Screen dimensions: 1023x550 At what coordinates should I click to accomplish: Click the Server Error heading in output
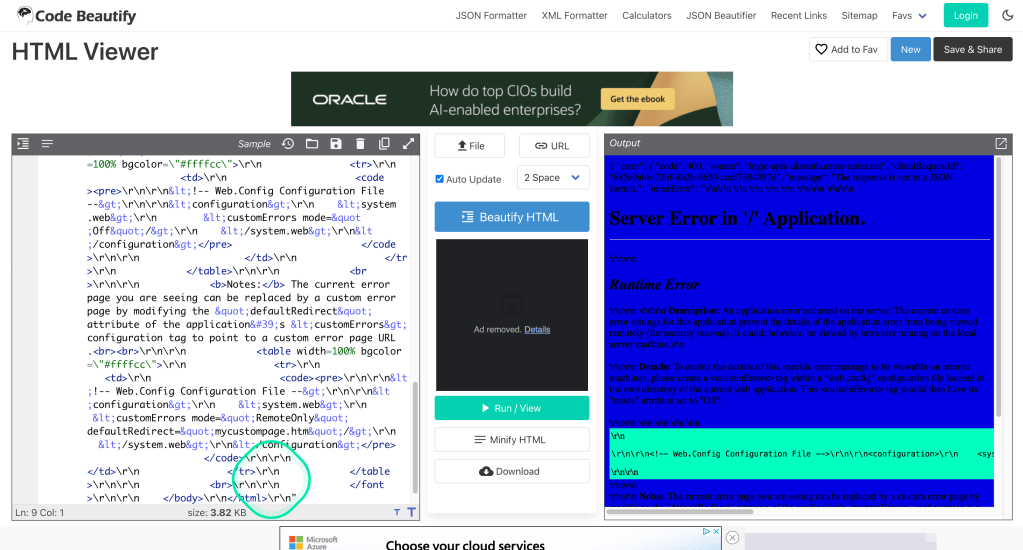pos(737,219)
